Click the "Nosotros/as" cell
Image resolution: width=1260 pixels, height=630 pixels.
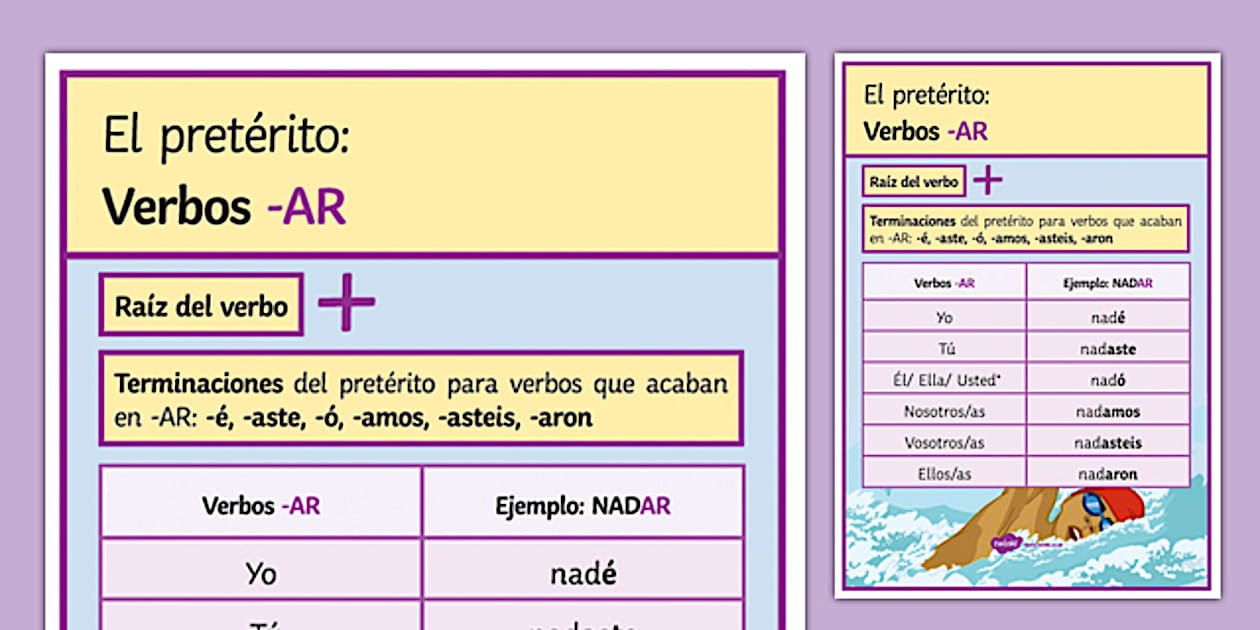944,411
